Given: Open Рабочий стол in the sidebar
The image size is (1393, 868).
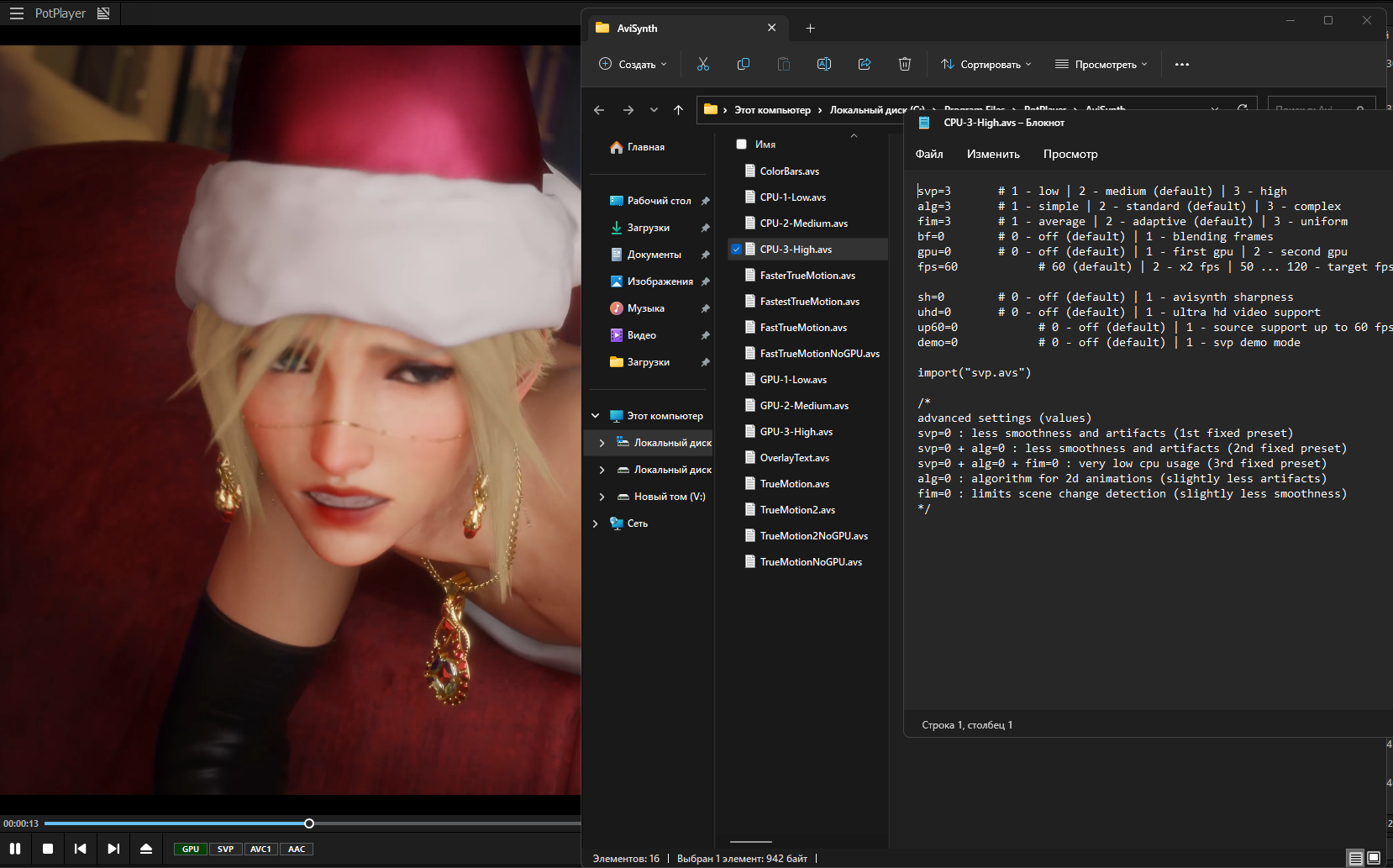Looking at the screenshot, I should pos(659,201).
